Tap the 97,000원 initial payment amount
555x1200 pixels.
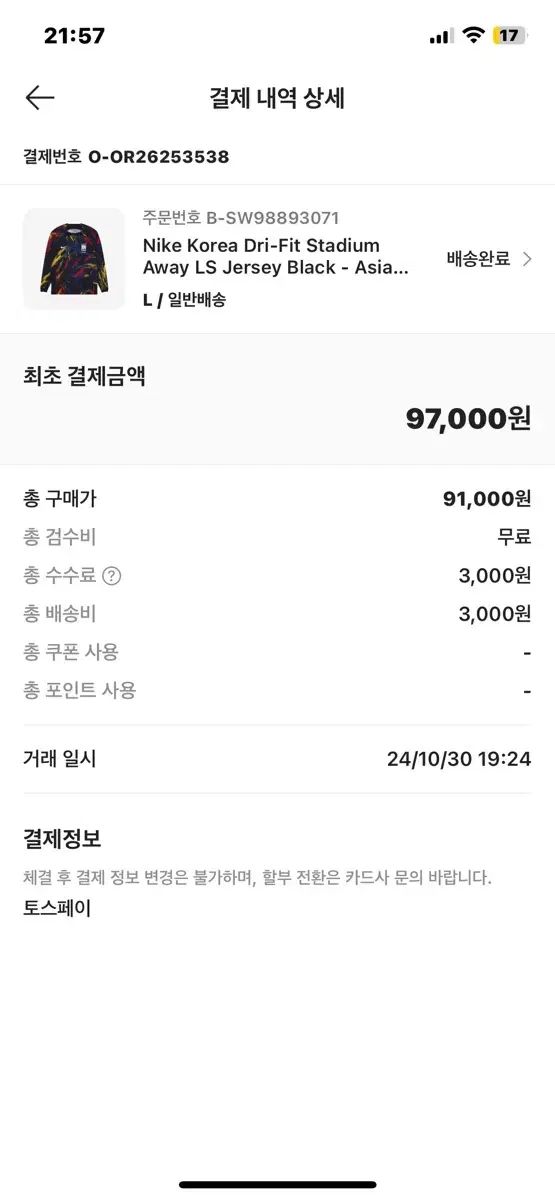468,418
